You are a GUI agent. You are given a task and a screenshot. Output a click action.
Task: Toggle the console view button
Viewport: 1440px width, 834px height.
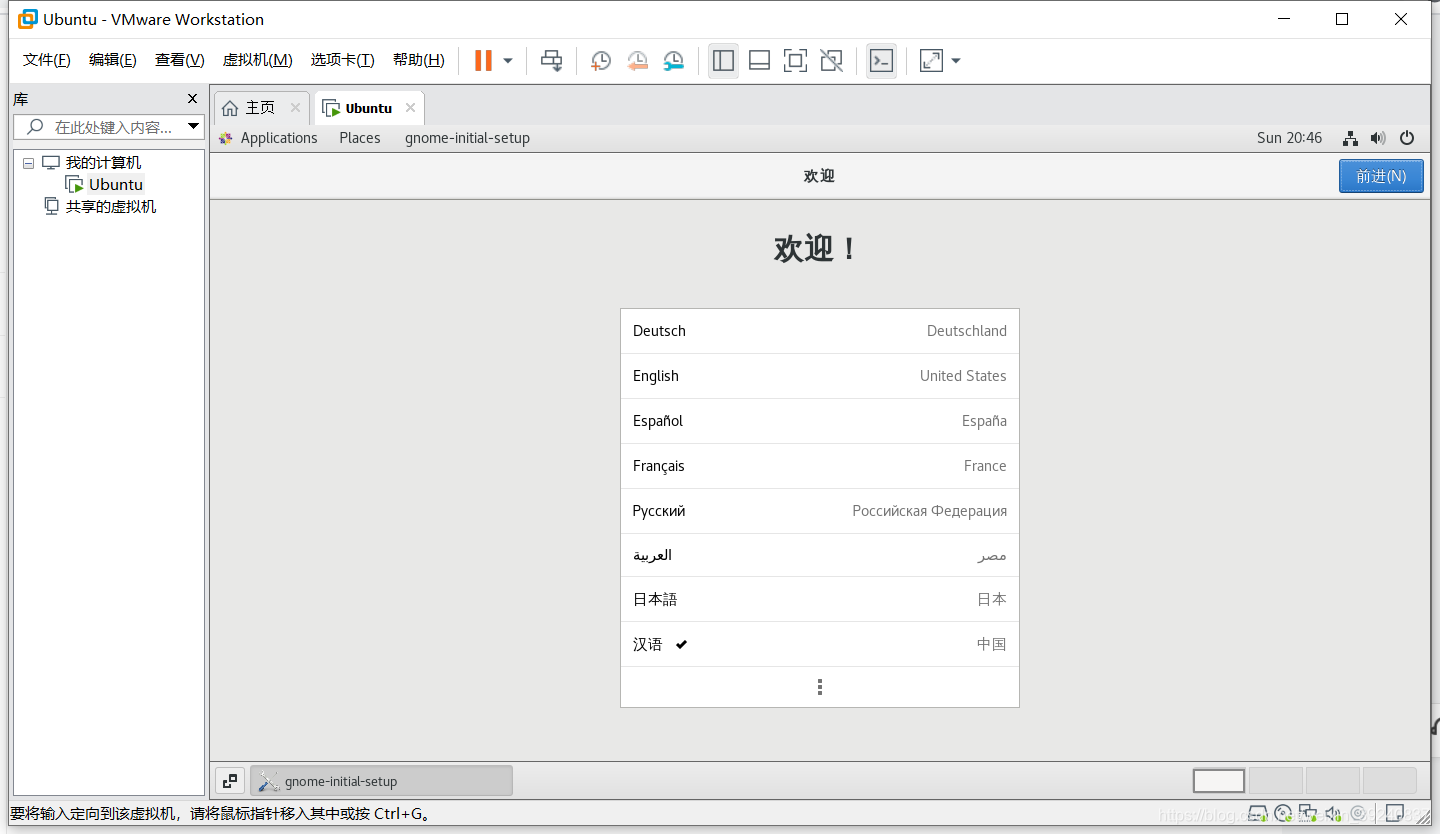(x=881, y=61)
